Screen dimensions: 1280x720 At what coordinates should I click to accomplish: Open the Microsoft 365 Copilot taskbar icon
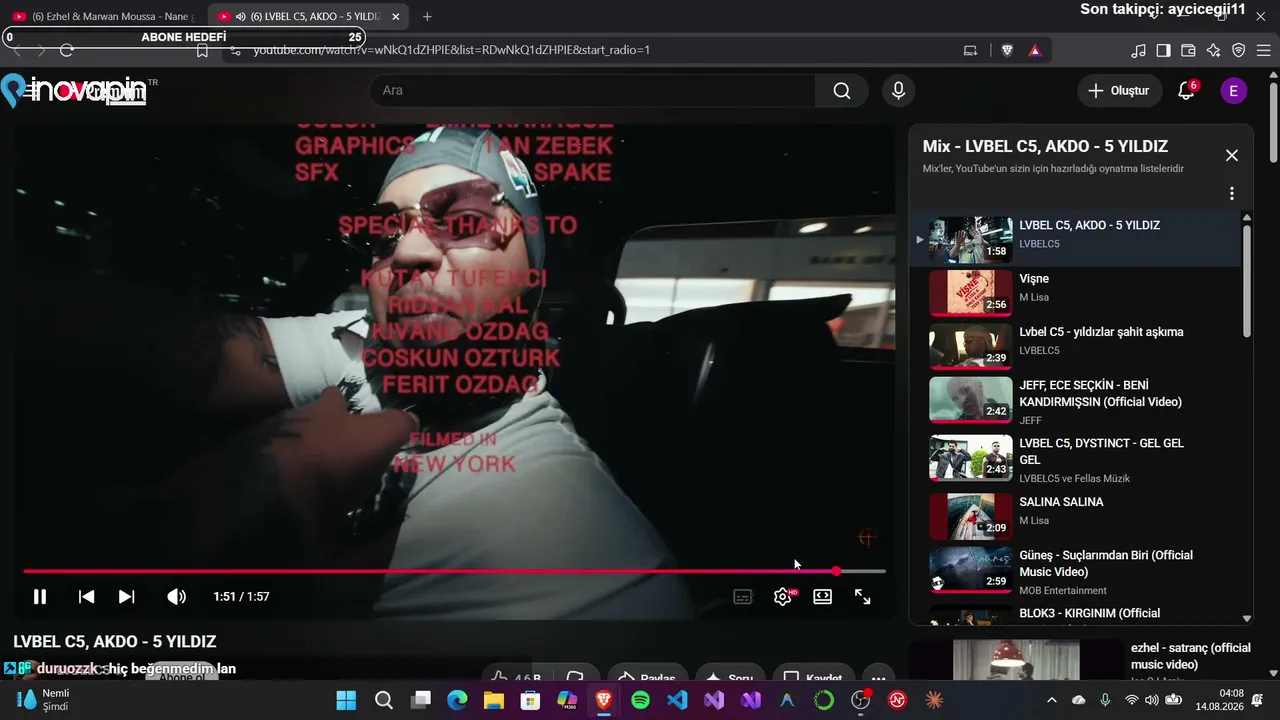point(567,700)
